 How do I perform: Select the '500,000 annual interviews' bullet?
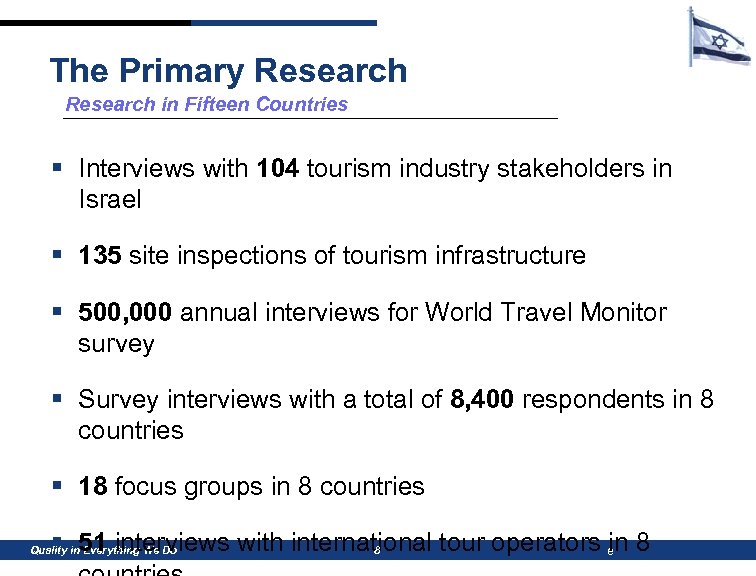tap(372, 327)
